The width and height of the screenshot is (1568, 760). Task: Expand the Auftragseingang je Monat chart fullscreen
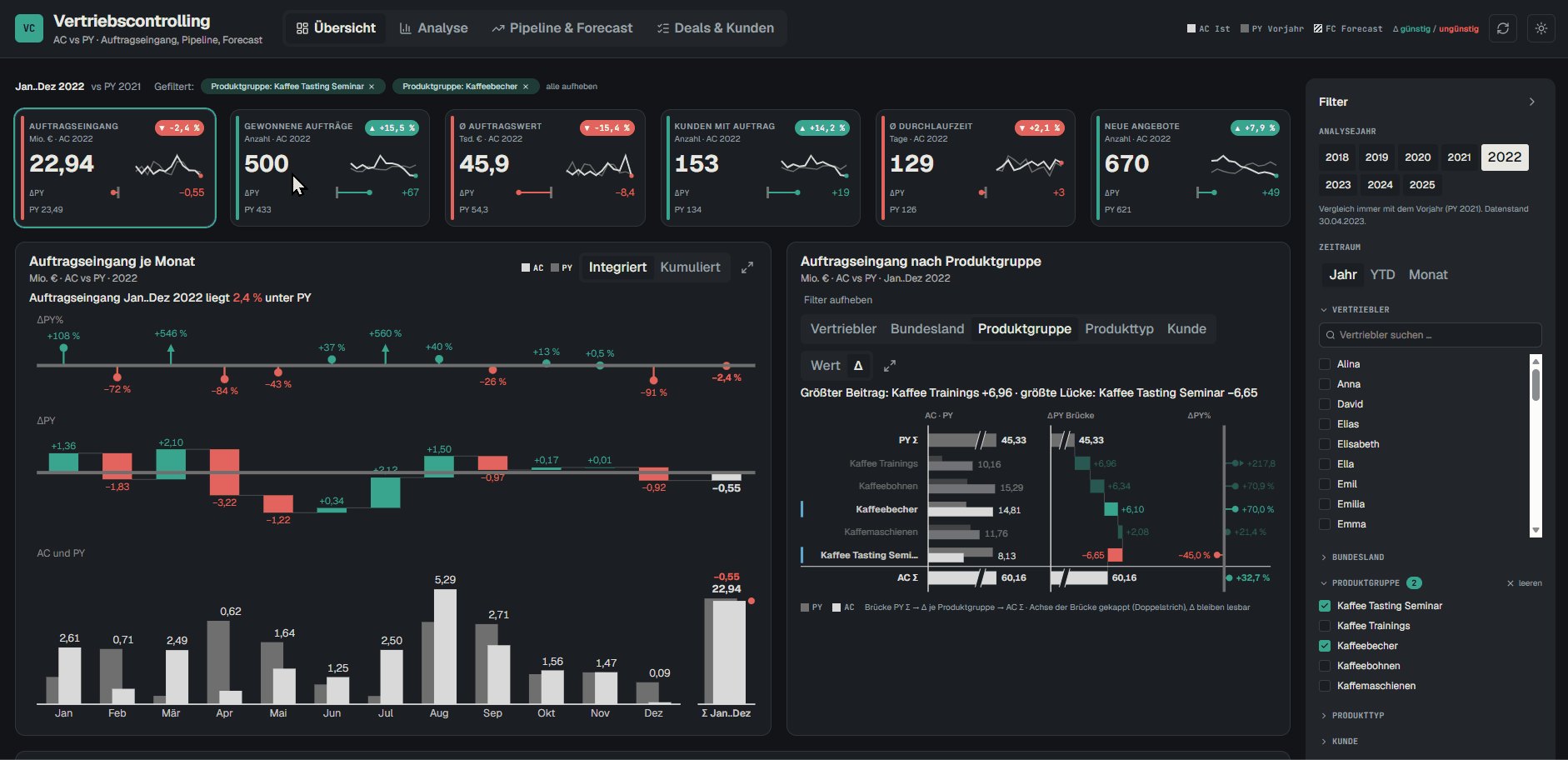(747, 267)
